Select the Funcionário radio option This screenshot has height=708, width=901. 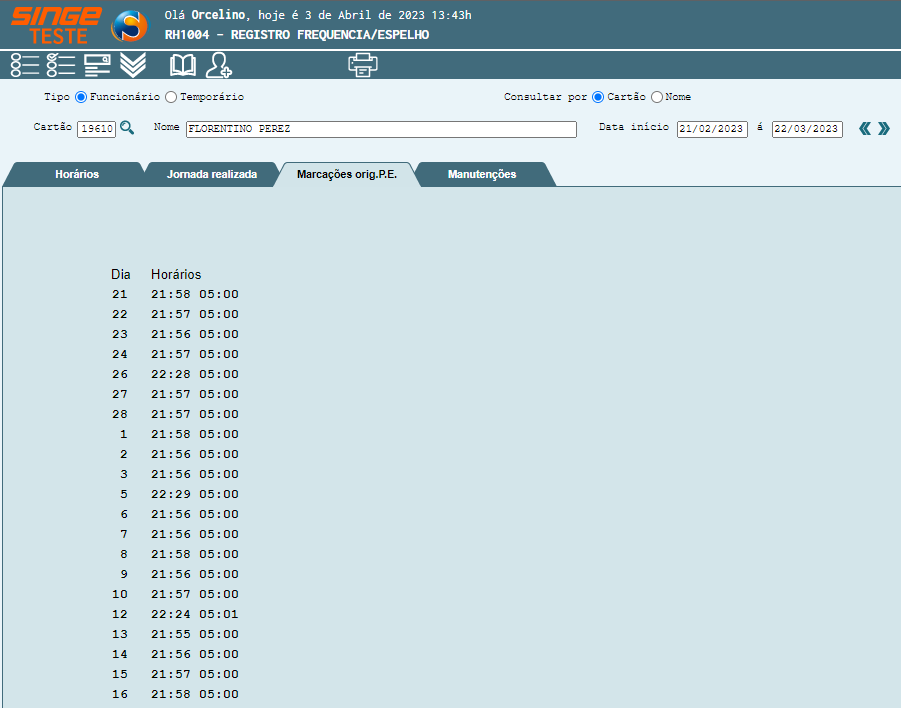[81, 97]
